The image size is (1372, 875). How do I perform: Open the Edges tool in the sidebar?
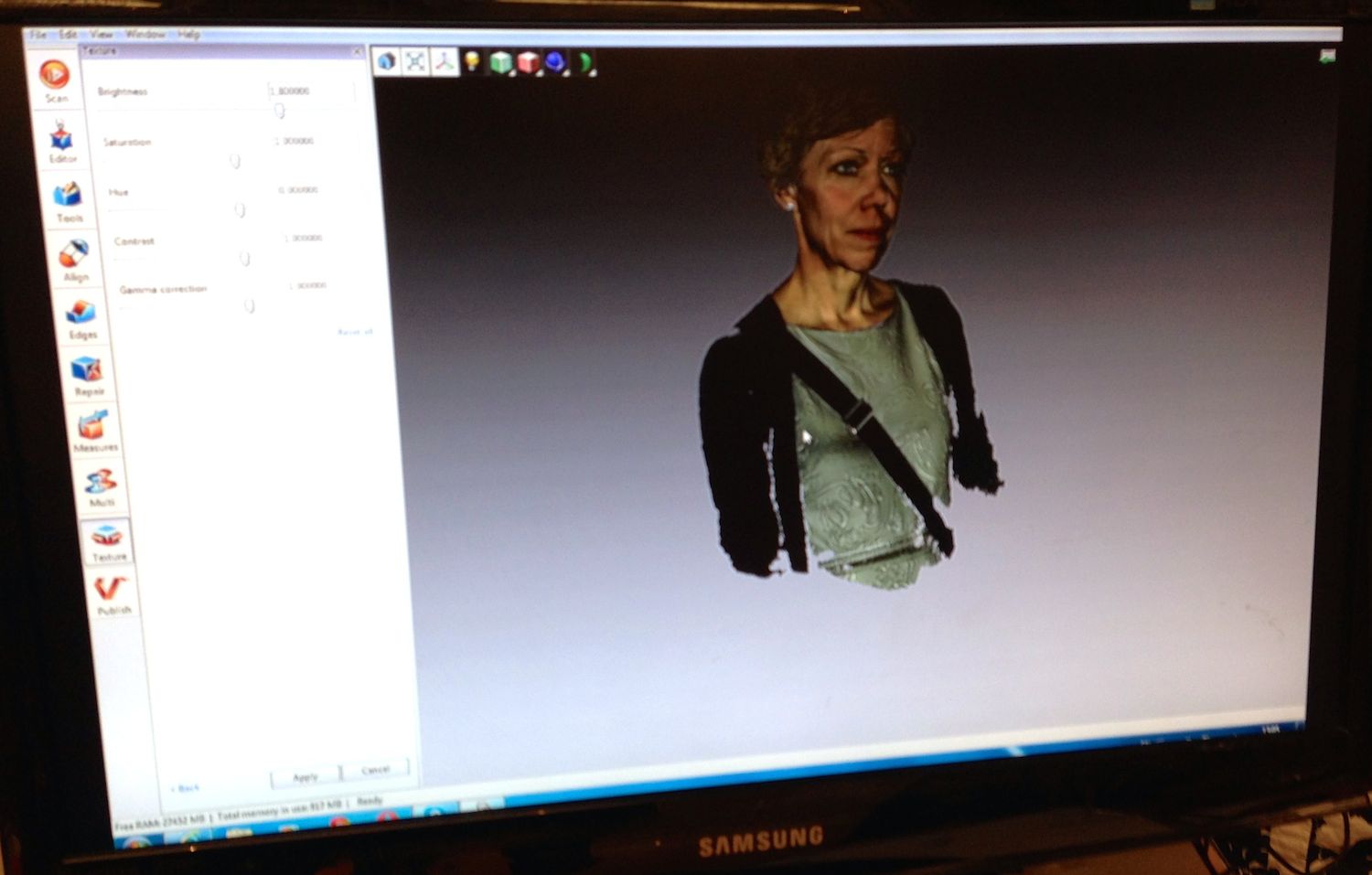click(80, 317)
